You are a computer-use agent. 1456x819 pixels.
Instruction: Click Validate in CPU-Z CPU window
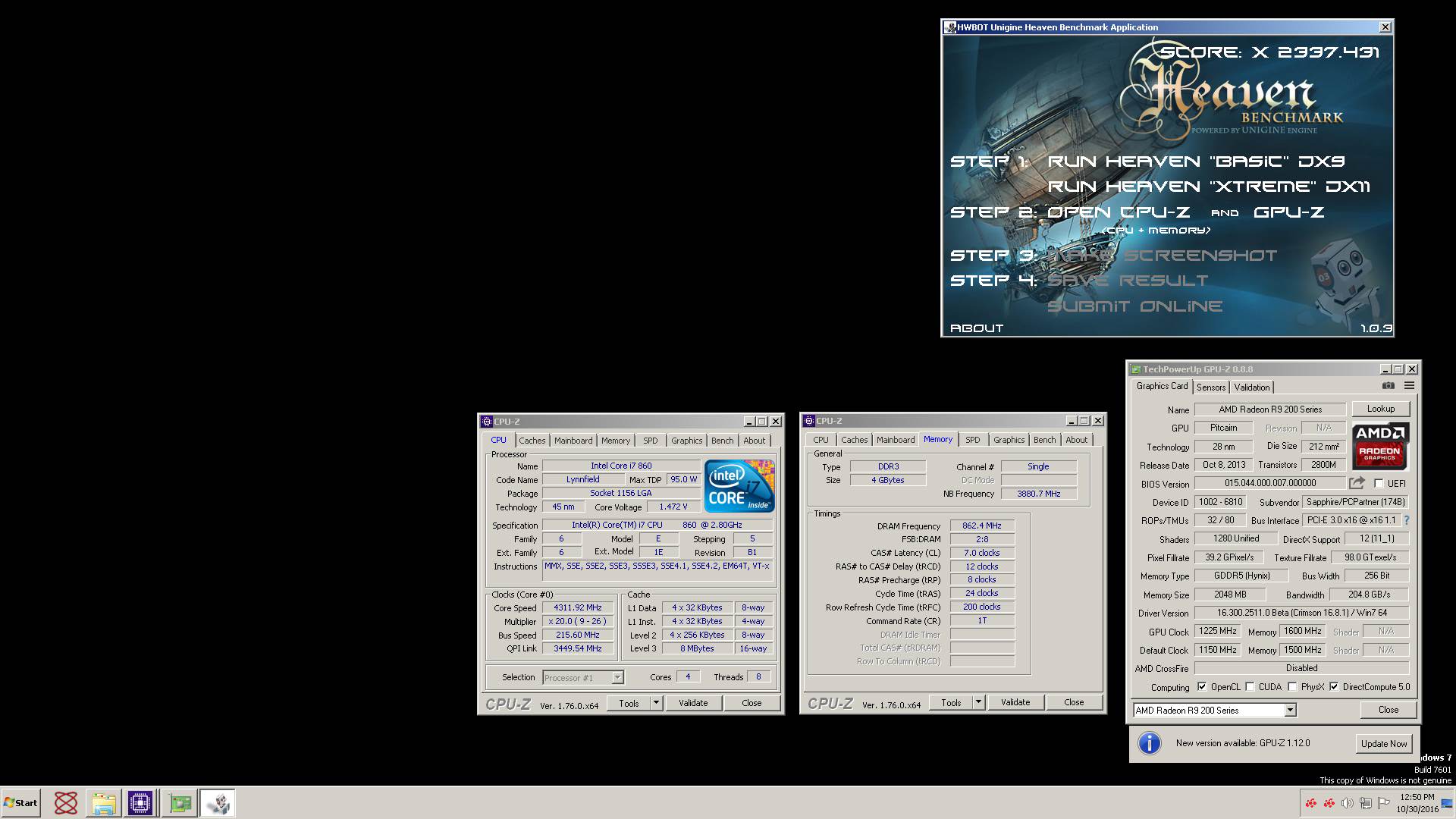(693, 703)
